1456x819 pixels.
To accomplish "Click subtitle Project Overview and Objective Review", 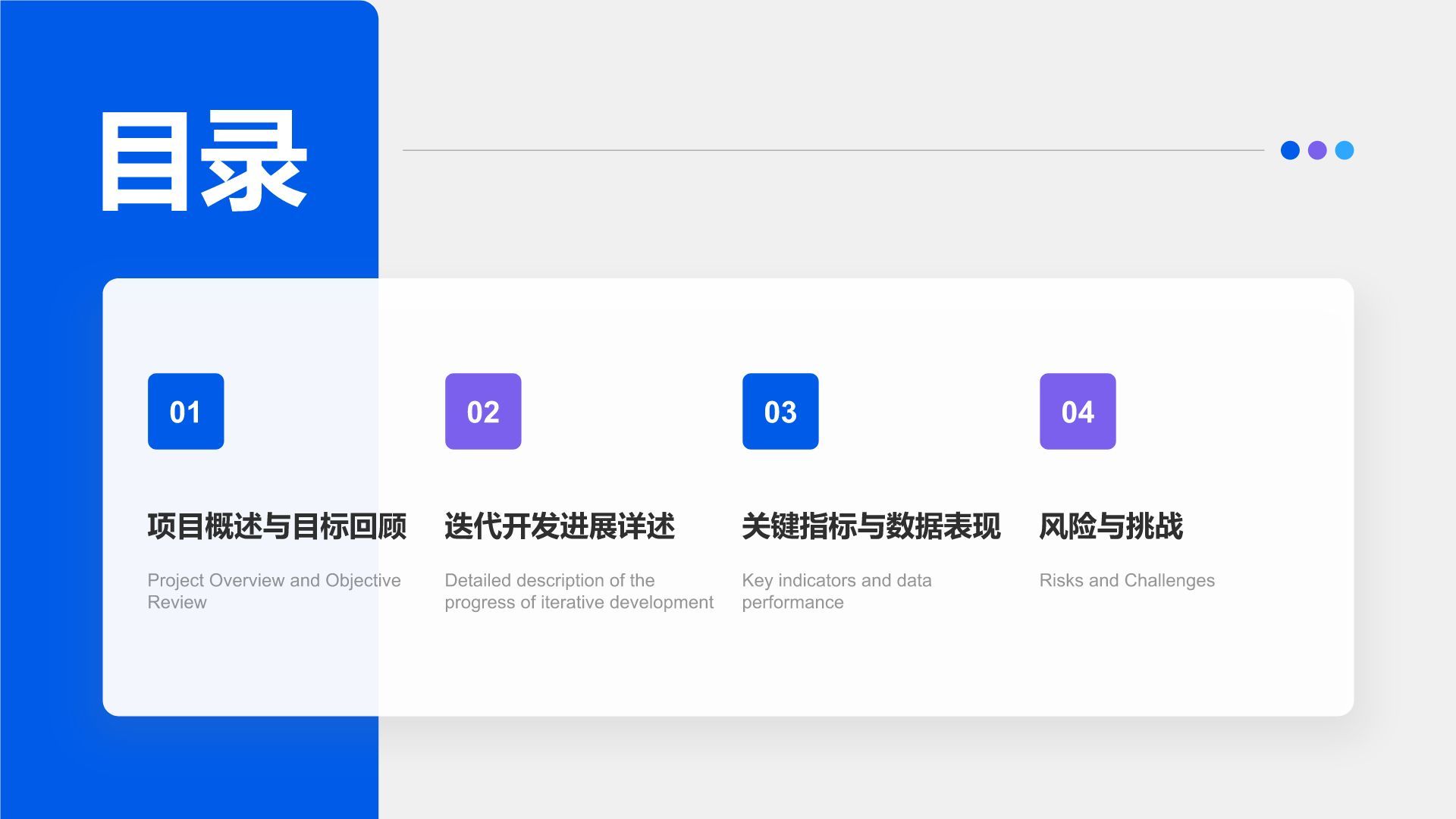I will coord(274,591).
